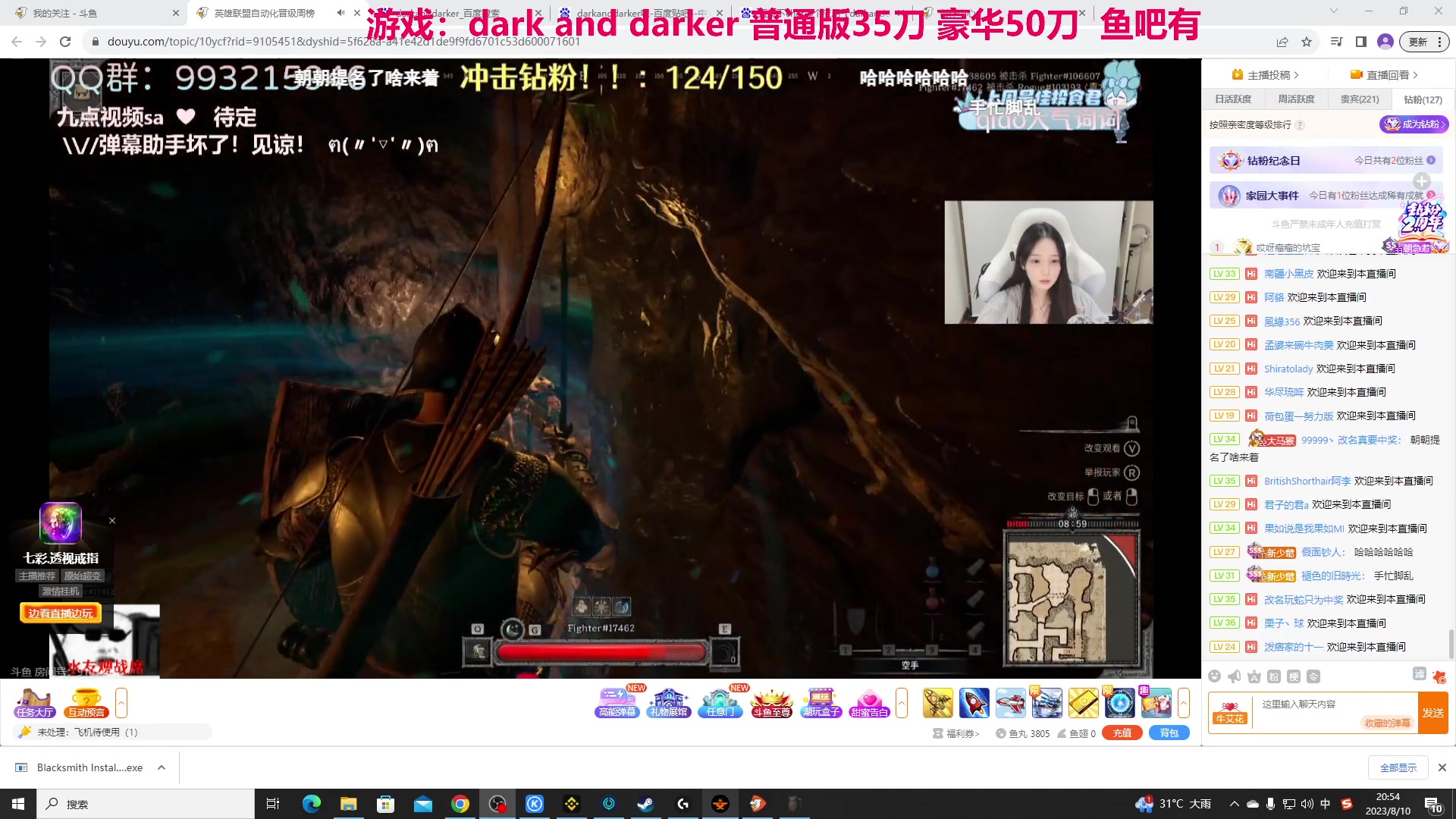Viewport: 1456px width, 819px height.
Task: Toggle the browser side panel icon
Action: [x=1361, y=42]
